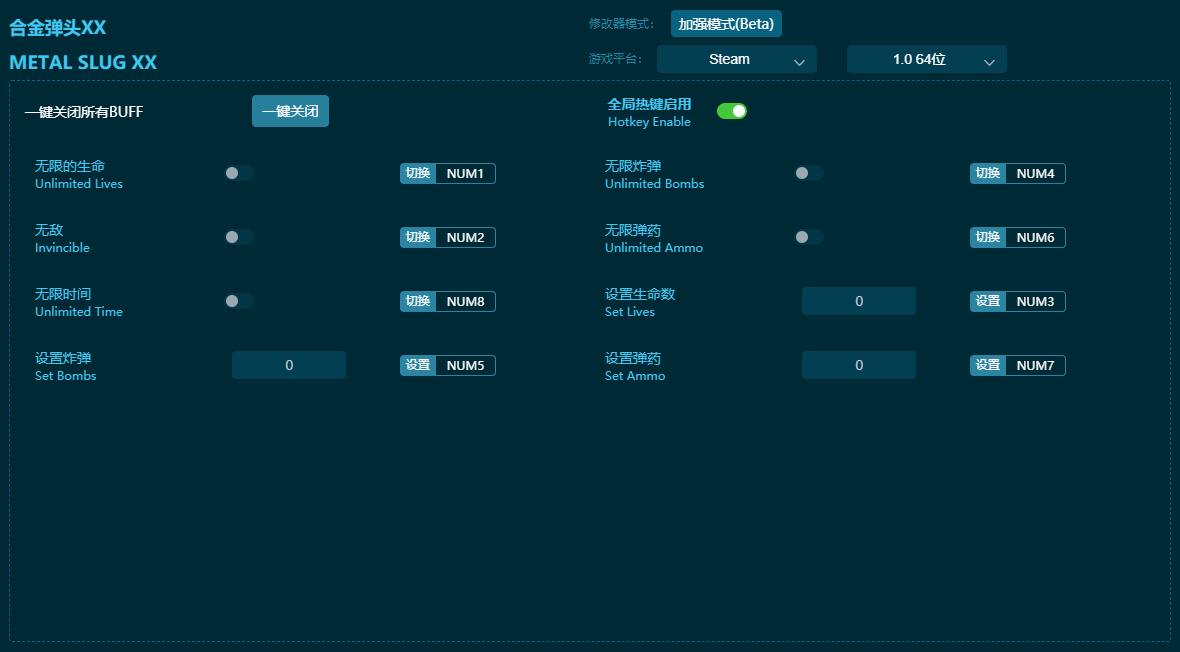This screenshot has height=652, width=1180.
Task: Click the Set Ammo value field
Action: 858,365
